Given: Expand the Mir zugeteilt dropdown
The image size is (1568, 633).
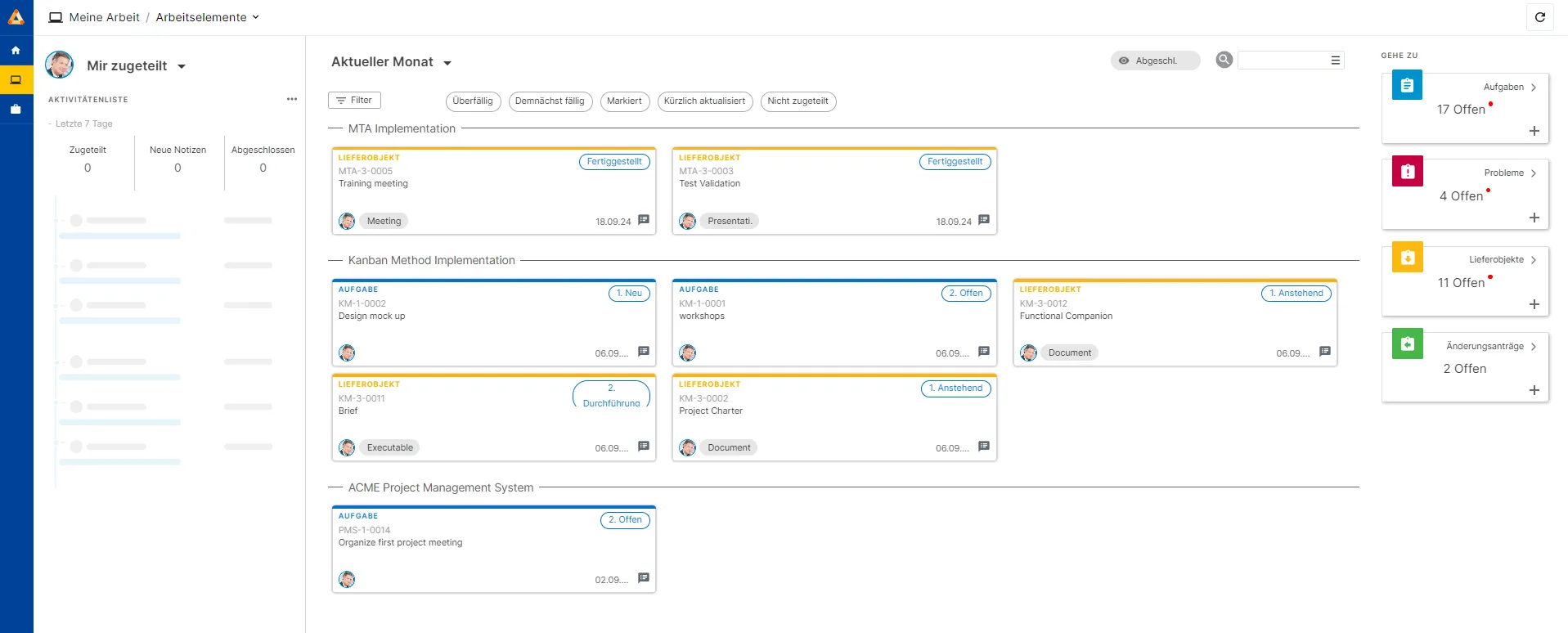Looking at the screenshot, I should click(182, 66).
